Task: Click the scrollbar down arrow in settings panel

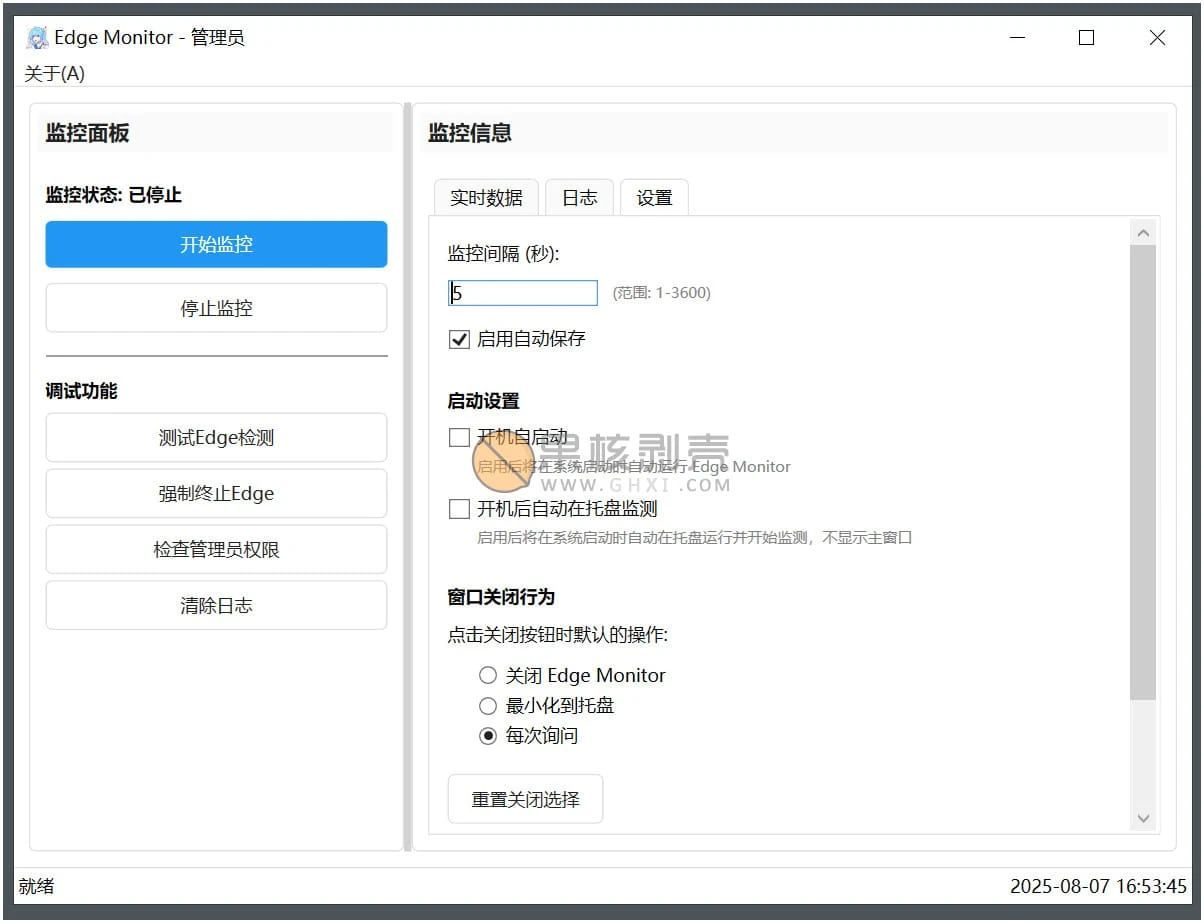Action: tap(1143, 818)
